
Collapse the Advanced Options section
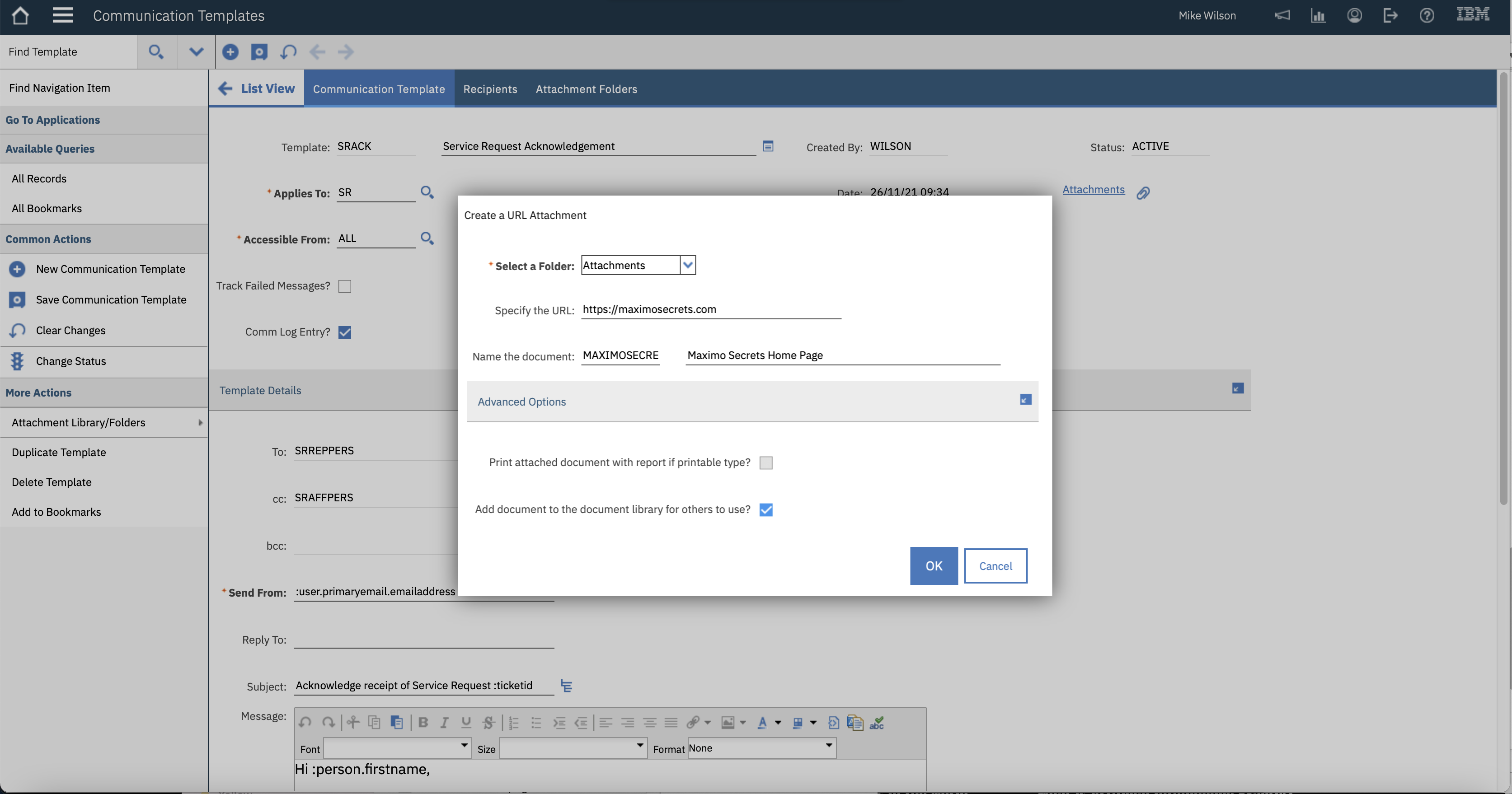(1025, 400)
